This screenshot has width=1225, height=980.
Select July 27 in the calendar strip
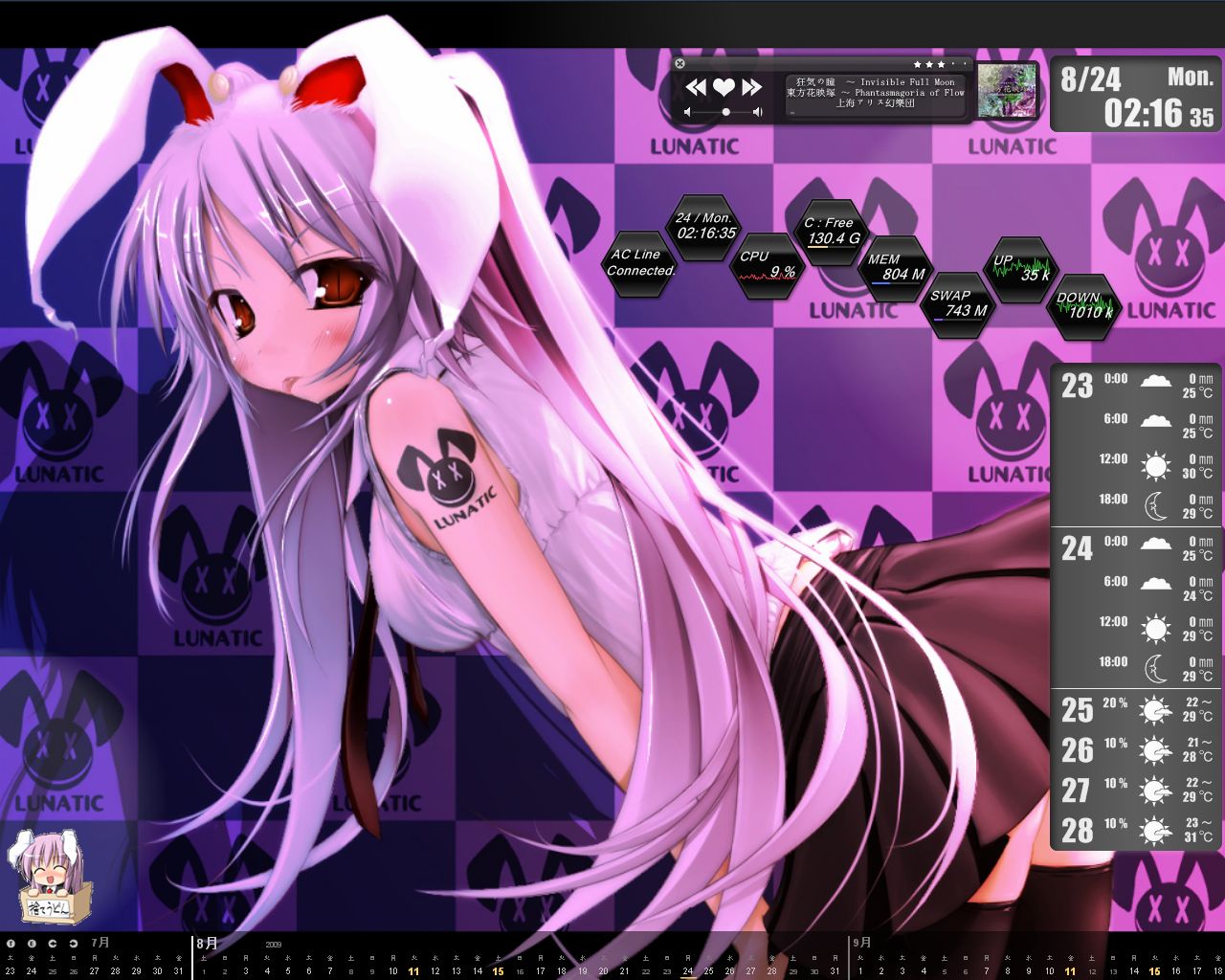[94, 971]
